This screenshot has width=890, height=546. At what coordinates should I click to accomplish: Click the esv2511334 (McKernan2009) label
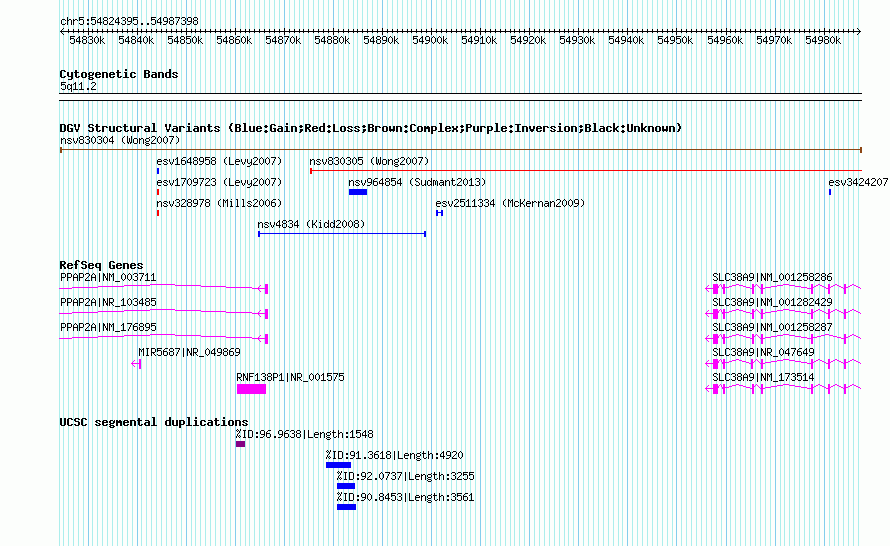pyautogui.click(x=510, y=203)
